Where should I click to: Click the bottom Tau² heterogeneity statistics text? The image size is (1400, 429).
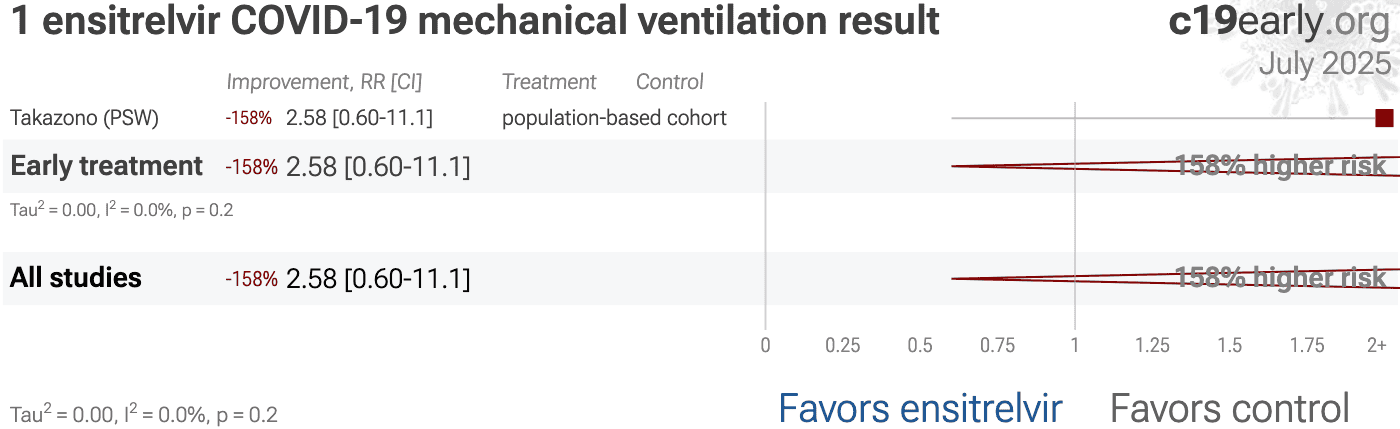(144, 414)
